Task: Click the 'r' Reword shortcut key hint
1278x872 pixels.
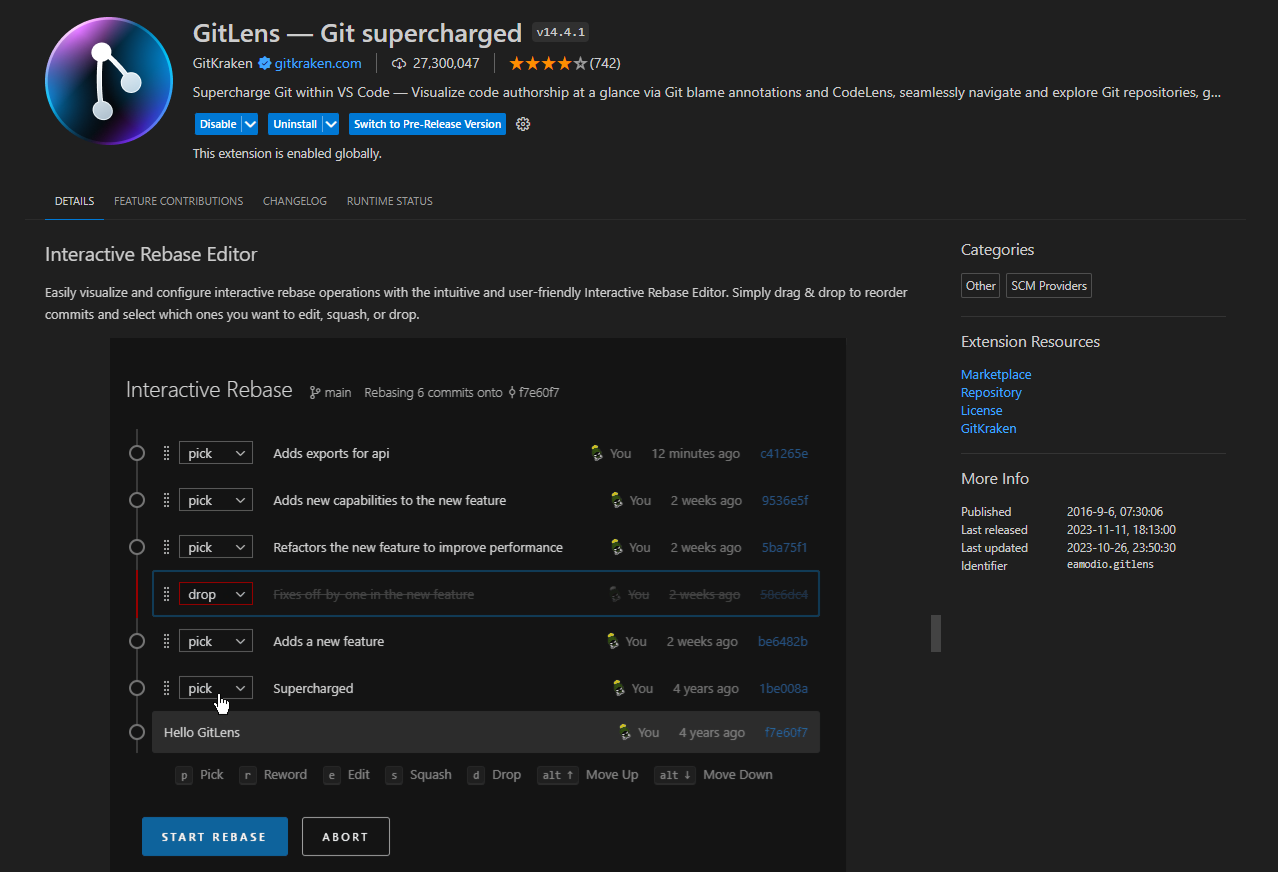Action: coord(248,775)
